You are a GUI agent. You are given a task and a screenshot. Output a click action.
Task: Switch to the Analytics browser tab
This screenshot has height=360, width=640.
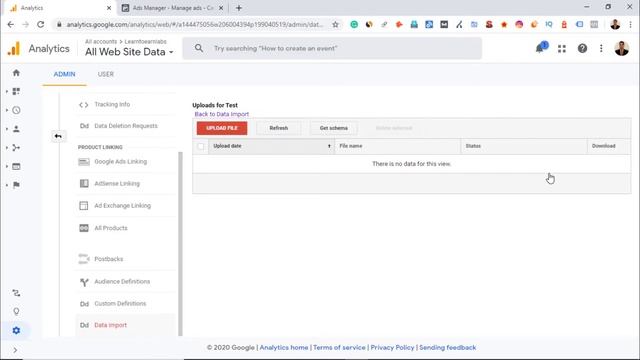(x=60, y=8)
